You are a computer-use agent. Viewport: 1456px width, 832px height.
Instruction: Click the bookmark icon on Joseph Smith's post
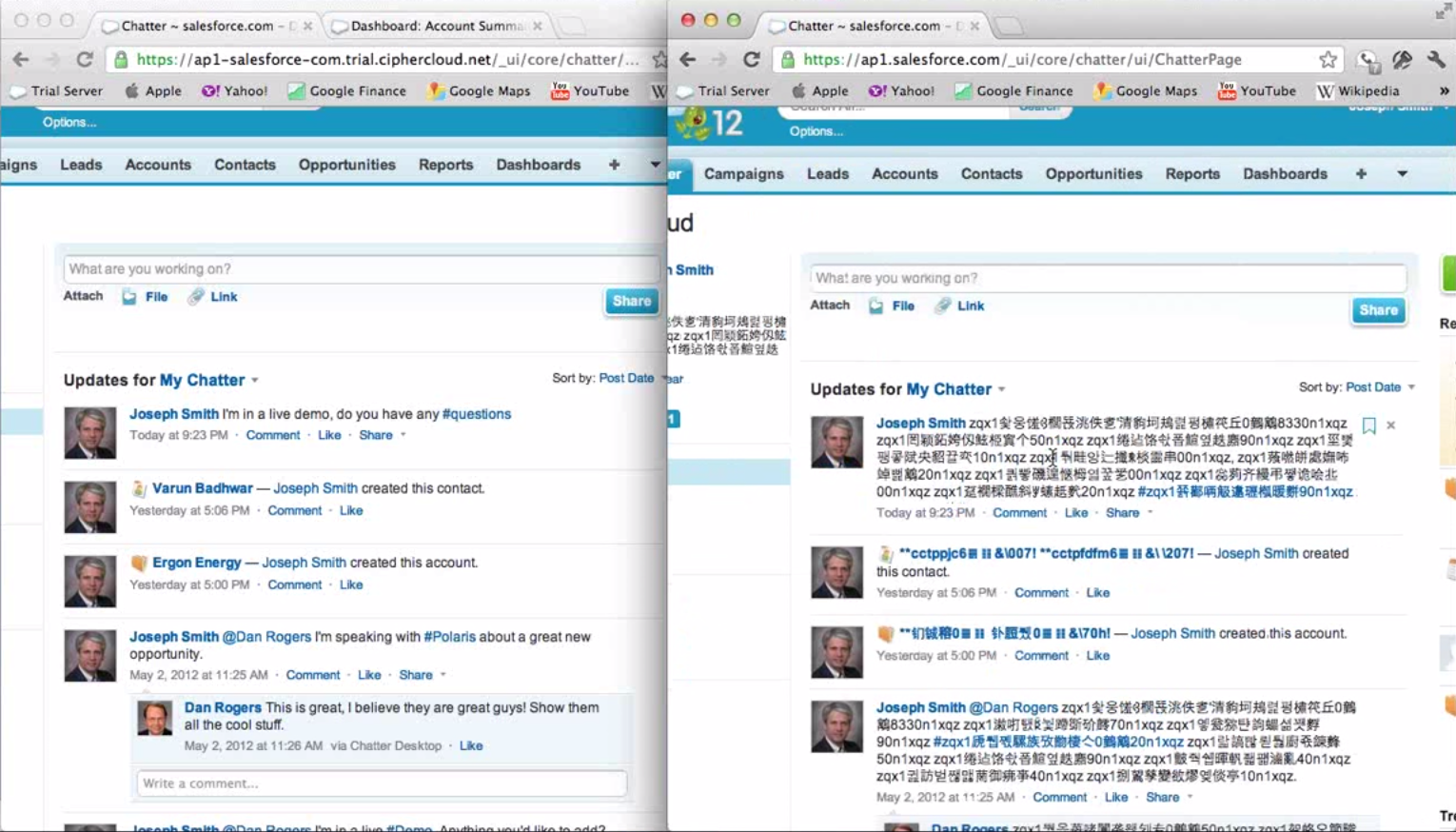(1368, 426)
